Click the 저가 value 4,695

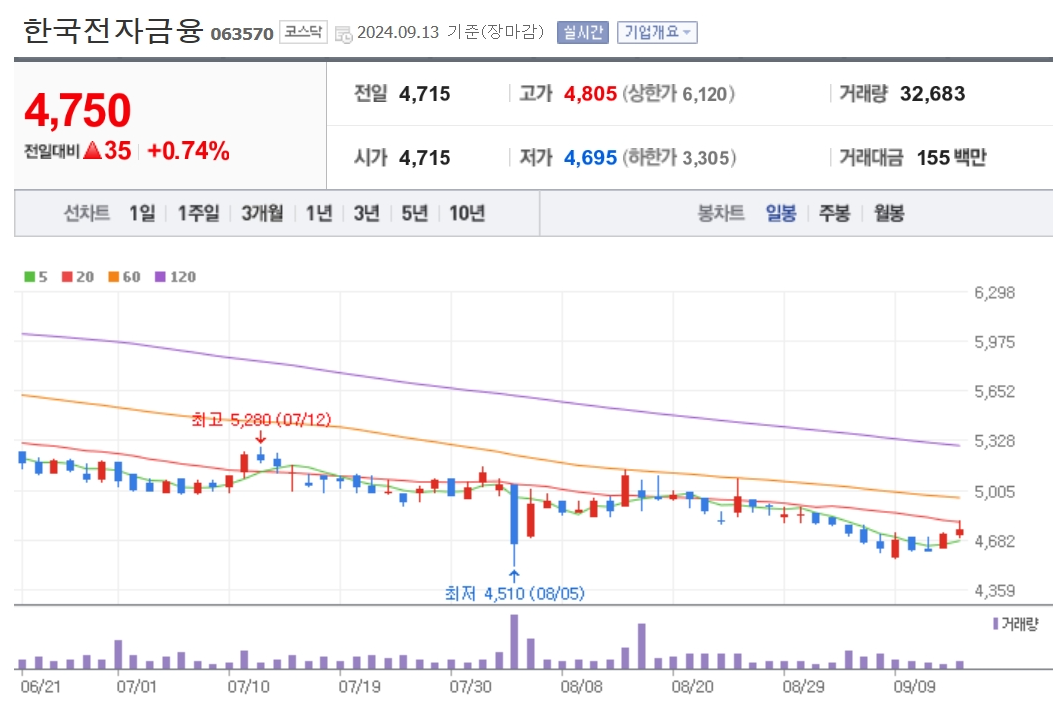pos(590,158)
